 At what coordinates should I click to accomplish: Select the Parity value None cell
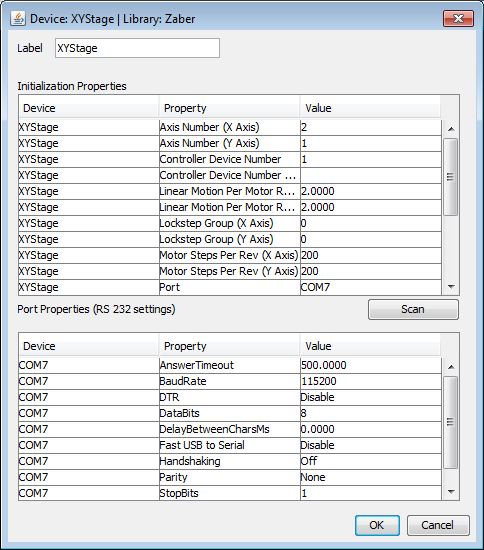pos(371,477)
